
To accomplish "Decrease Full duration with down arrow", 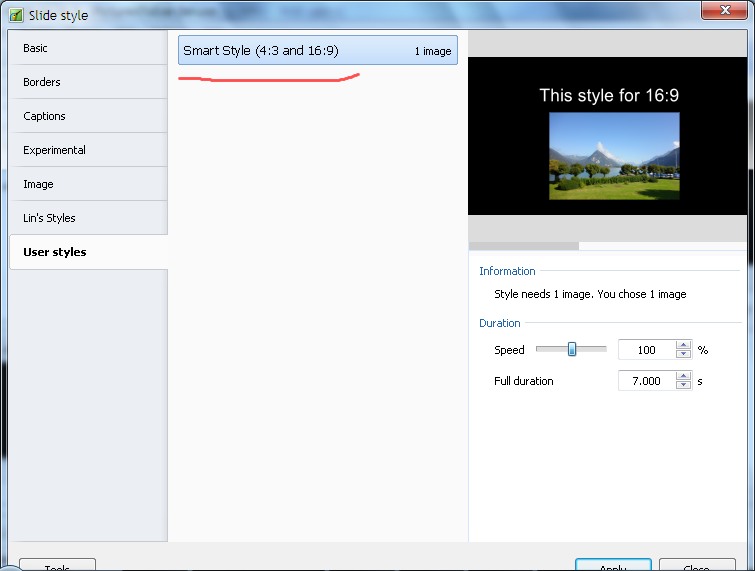I will (x=684, y=386).
